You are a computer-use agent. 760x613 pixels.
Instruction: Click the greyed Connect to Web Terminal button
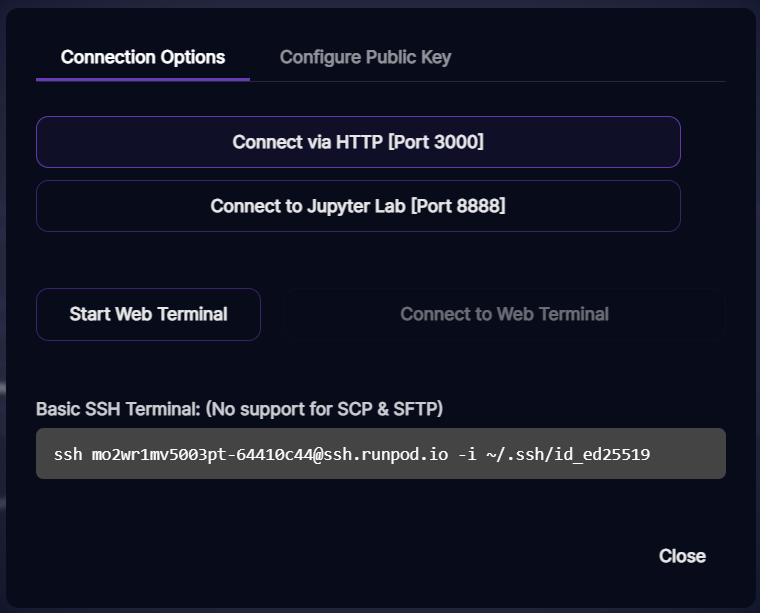point(504,314)
